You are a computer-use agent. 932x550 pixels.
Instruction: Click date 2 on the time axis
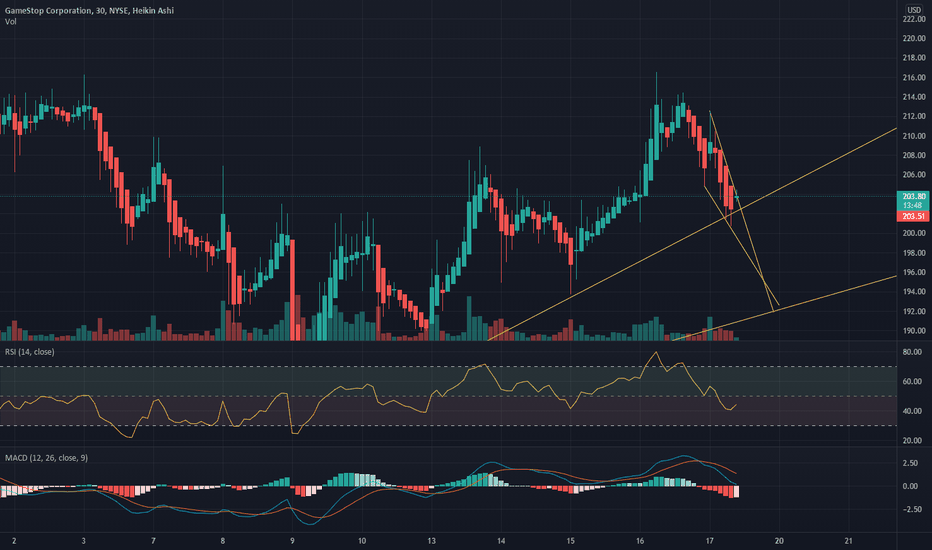pyautogui.click(x=14, y=541)
